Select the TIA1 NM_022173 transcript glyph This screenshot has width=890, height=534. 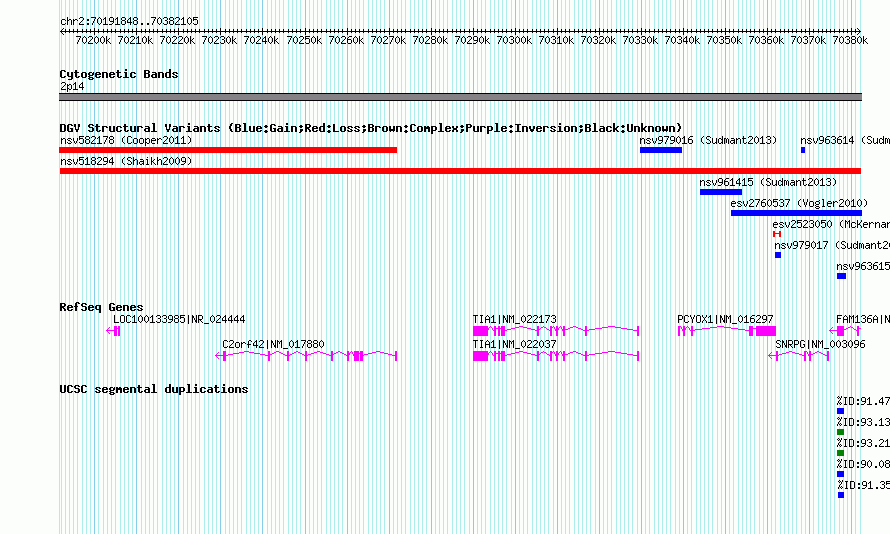[556, 331]
